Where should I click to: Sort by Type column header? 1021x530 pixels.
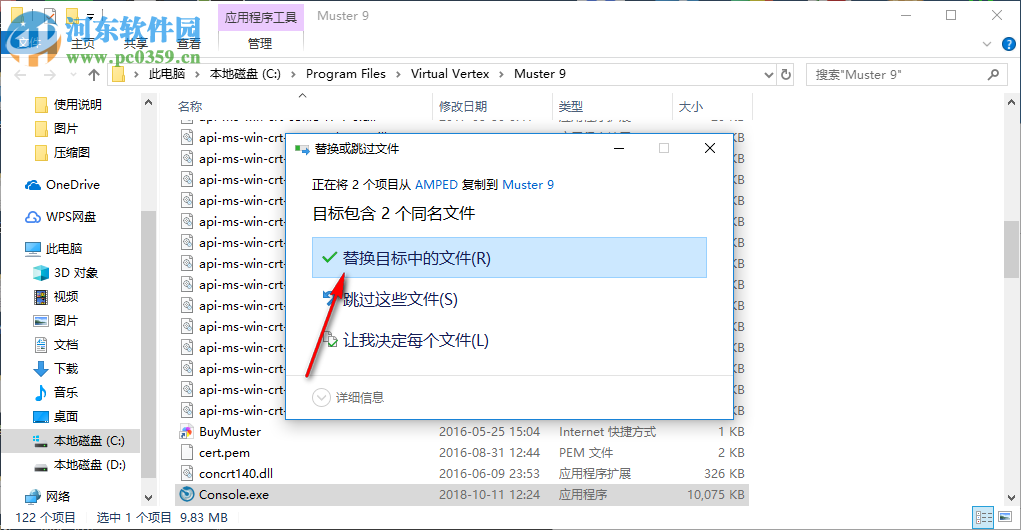612,106
